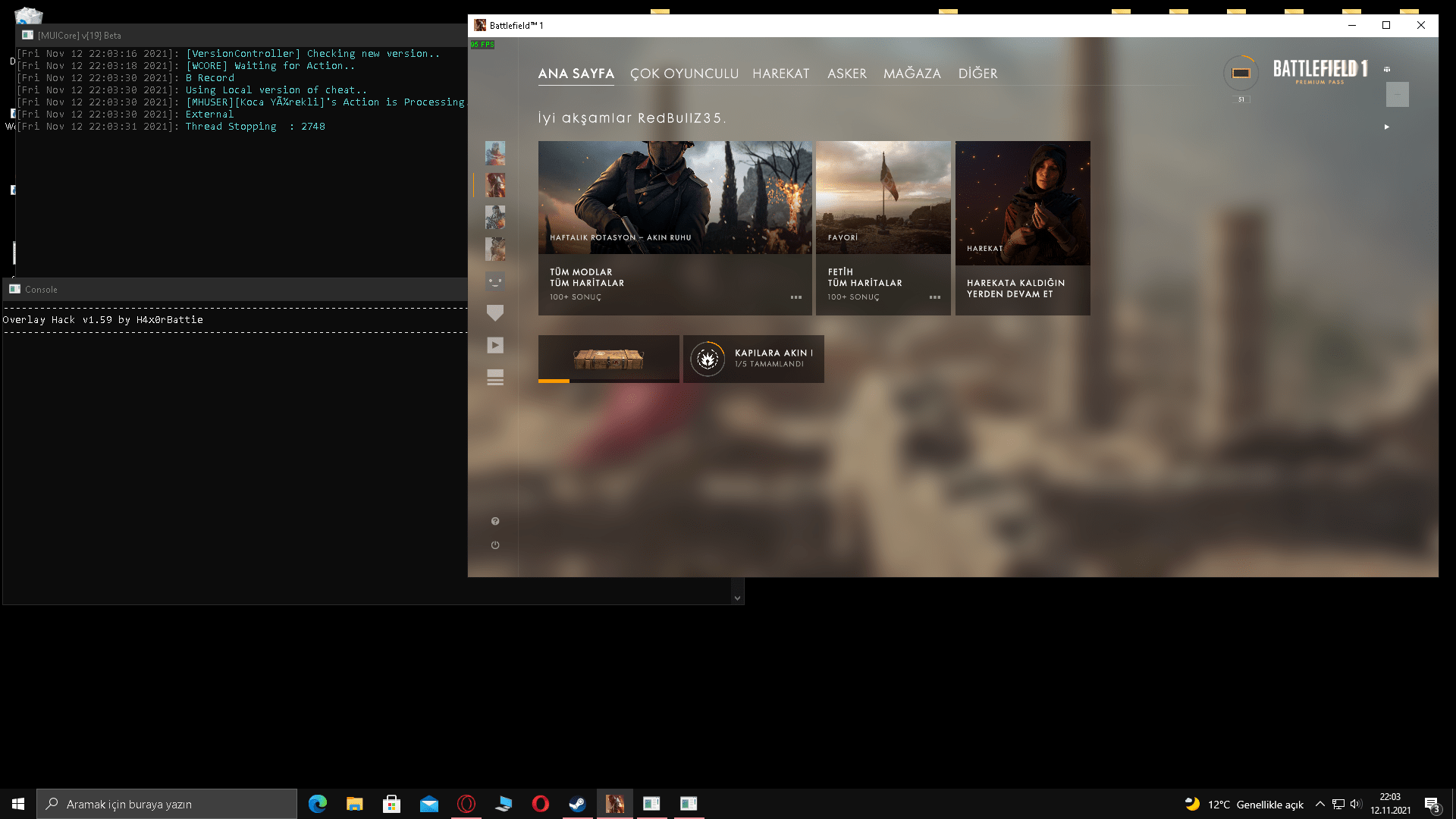Select the third game thumbnail in launcher sidebar
The image size is (1456, 819).
pyautogui.click(x=495, y=218)
